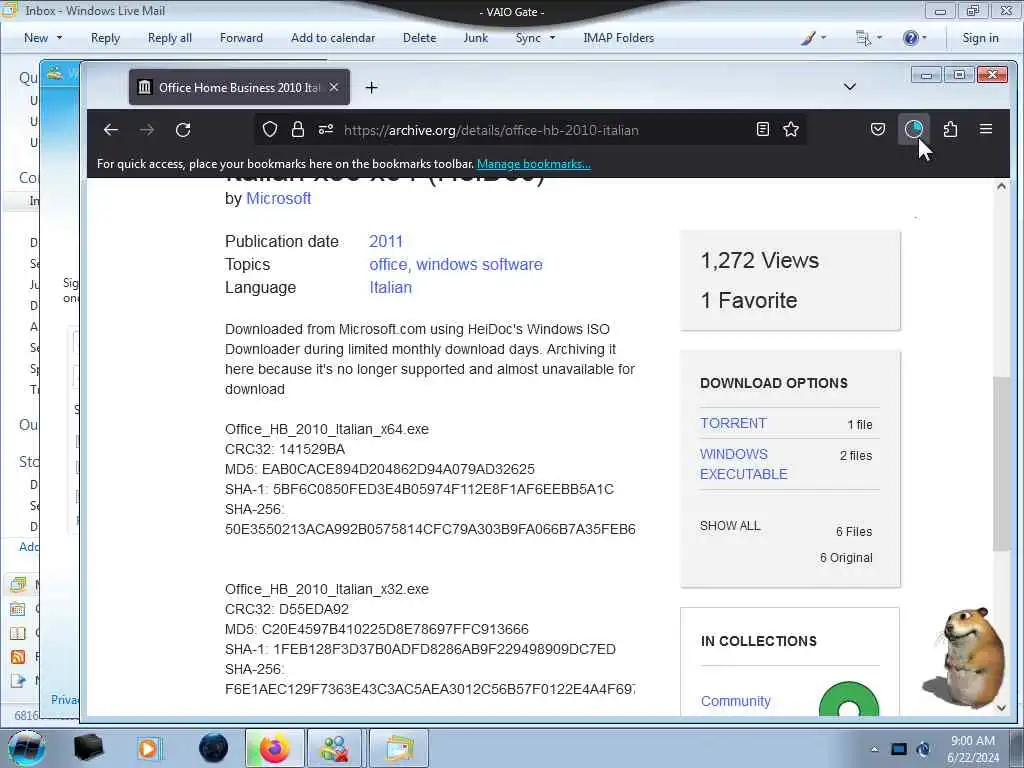This screenshot has width=1024, height=768.
Task: Open Firefox account sync icon
Action: (x=914, y=129)
